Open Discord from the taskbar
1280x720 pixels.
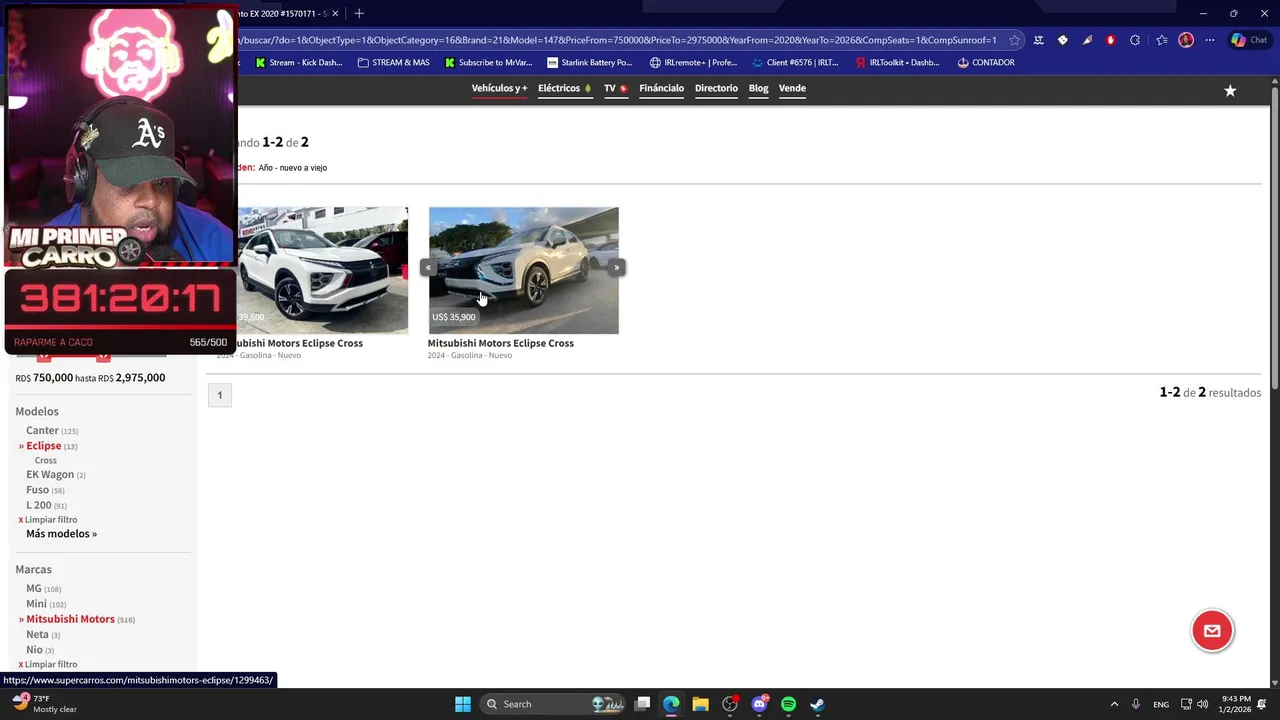point(759,704)
